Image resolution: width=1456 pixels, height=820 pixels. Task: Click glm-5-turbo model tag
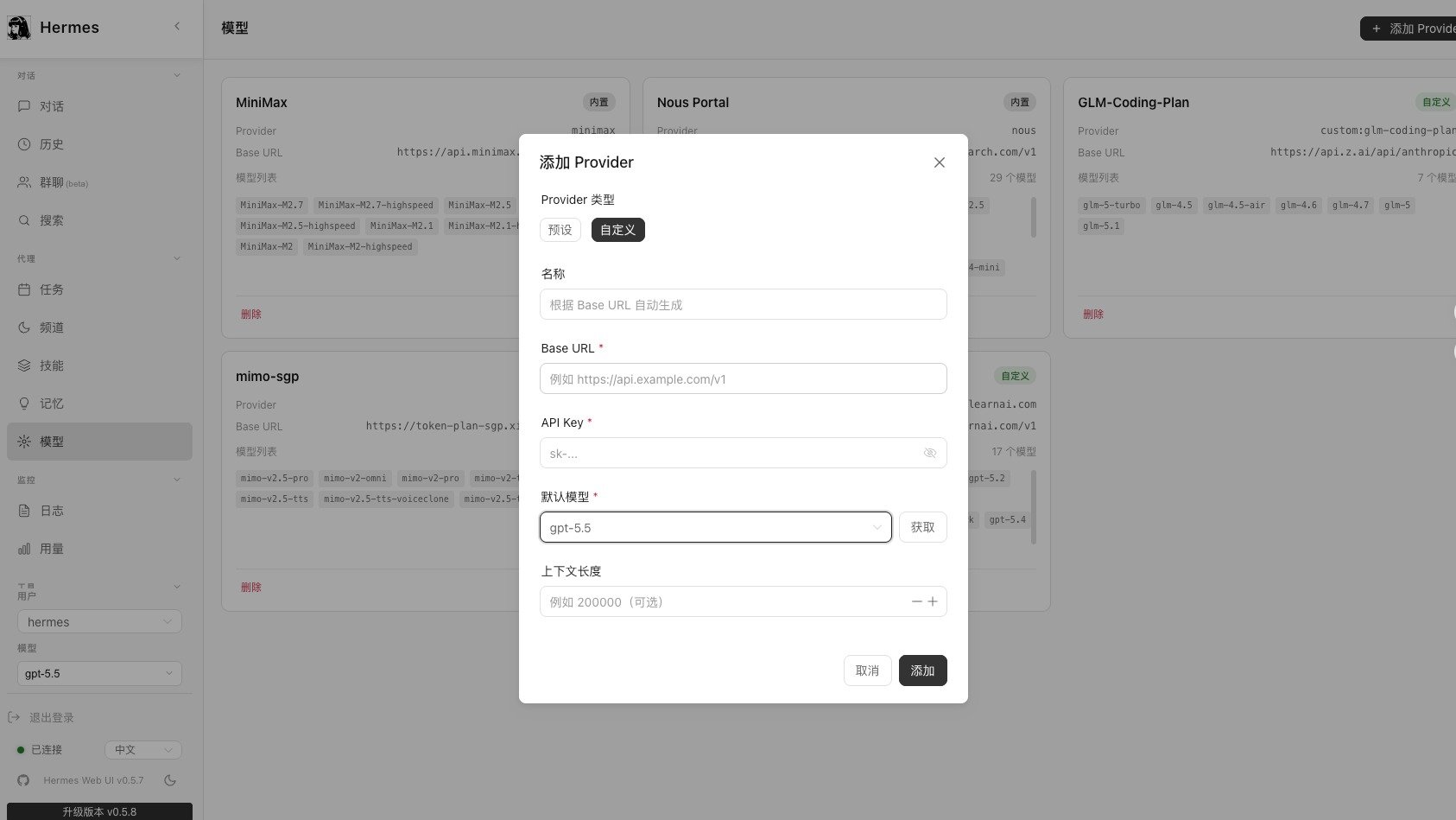click(1111, 205)
